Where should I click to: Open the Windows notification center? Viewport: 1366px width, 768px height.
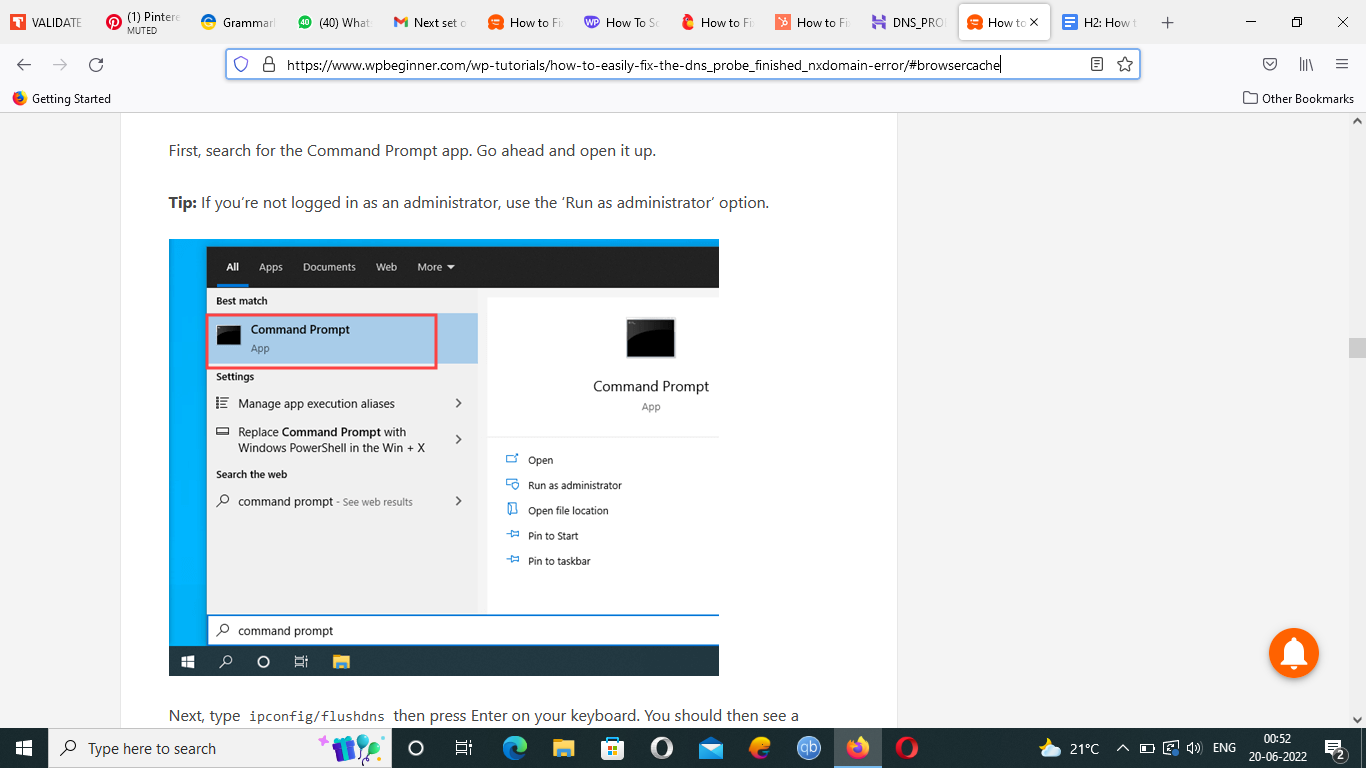click(1334, 748)
